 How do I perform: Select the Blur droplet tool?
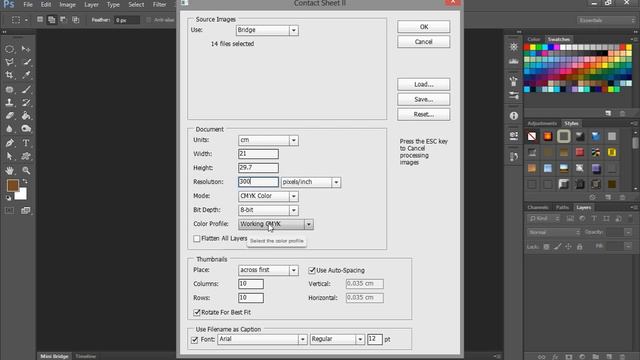pos(9,129)
